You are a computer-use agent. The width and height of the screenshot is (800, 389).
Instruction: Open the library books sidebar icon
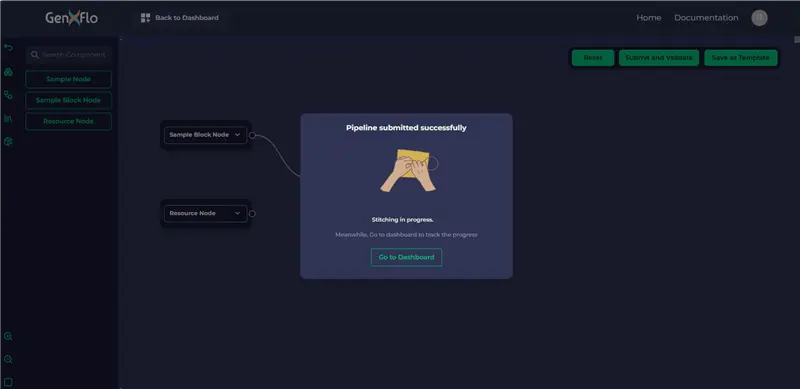tap(8, 119)
